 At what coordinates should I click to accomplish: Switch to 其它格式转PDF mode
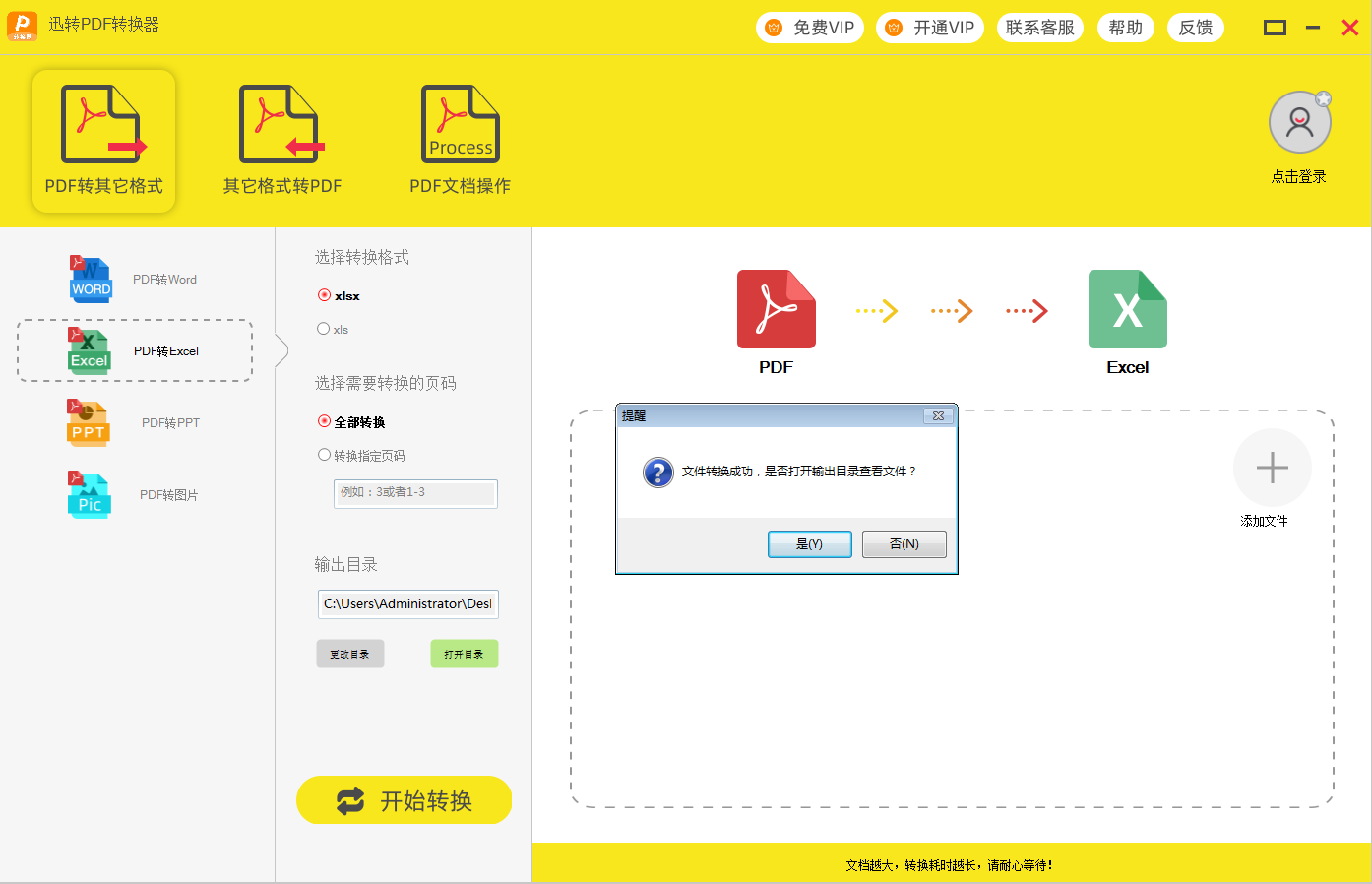(282, 141)
